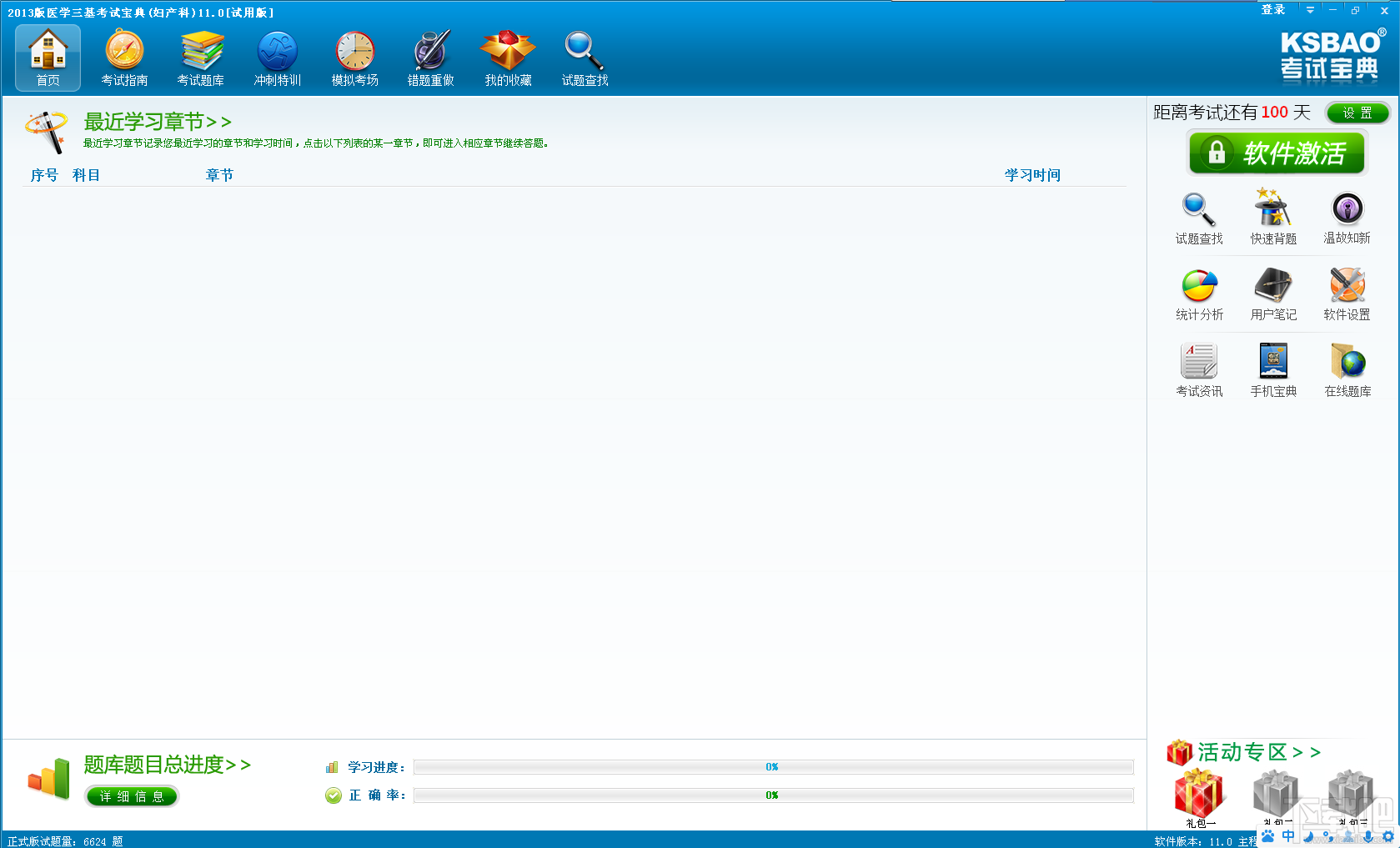This screenshot has height=848, width=1400.
Task: Click the 学习进度 progress bar
Action: click(773, 767)
